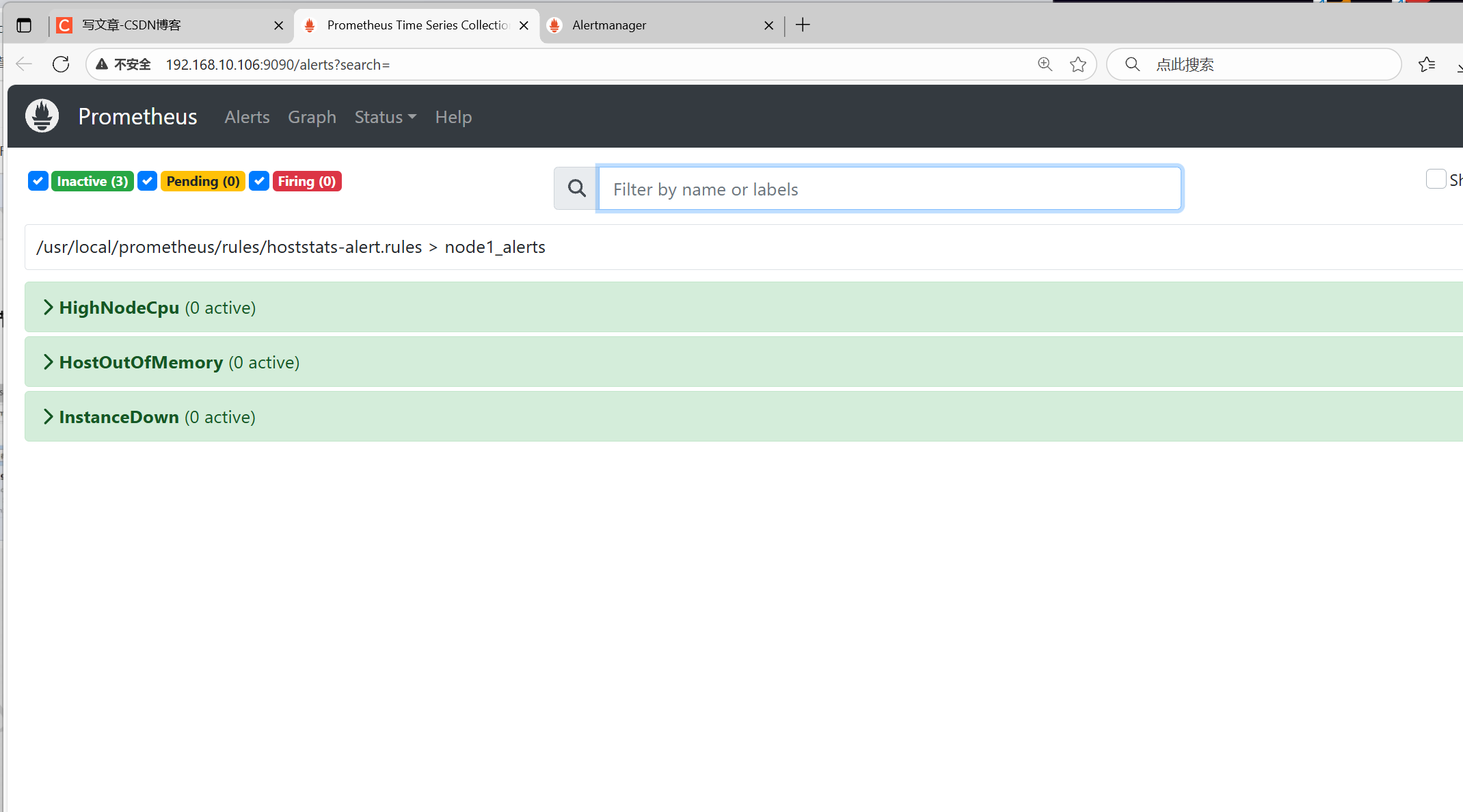This screenshot has height=812, width=1463.
Task: Click the Prometheus tab flame favicon
Action: [x=310, y=25]
